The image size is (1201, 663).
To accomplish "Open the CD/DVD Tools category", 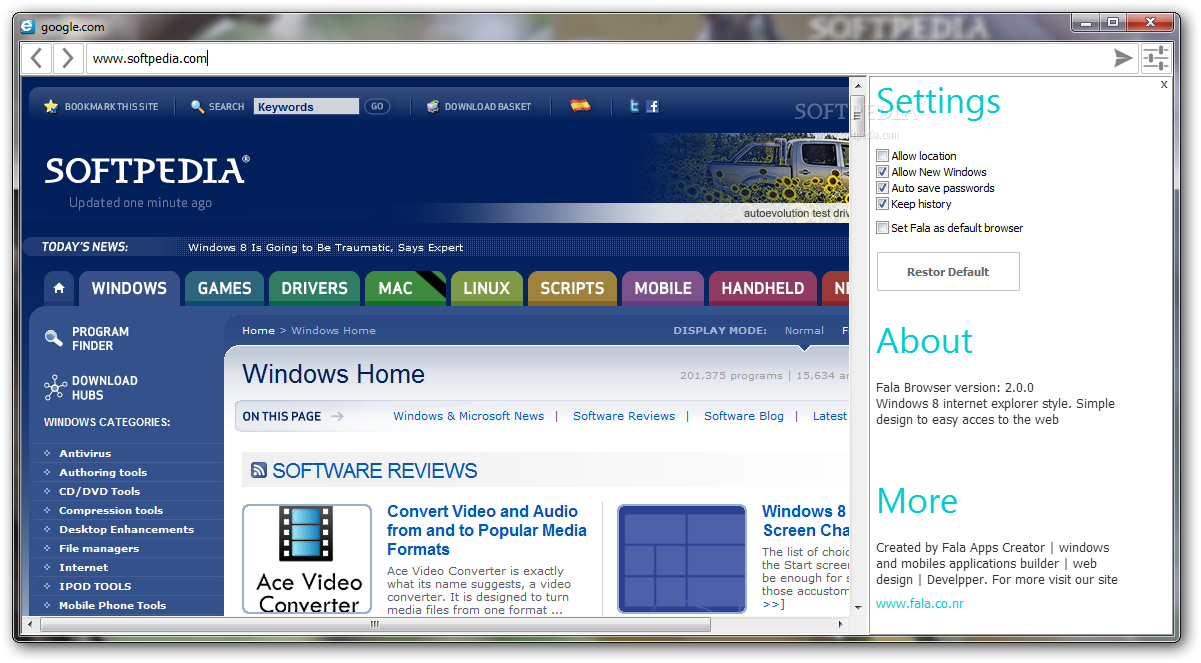I will point(100,491).
